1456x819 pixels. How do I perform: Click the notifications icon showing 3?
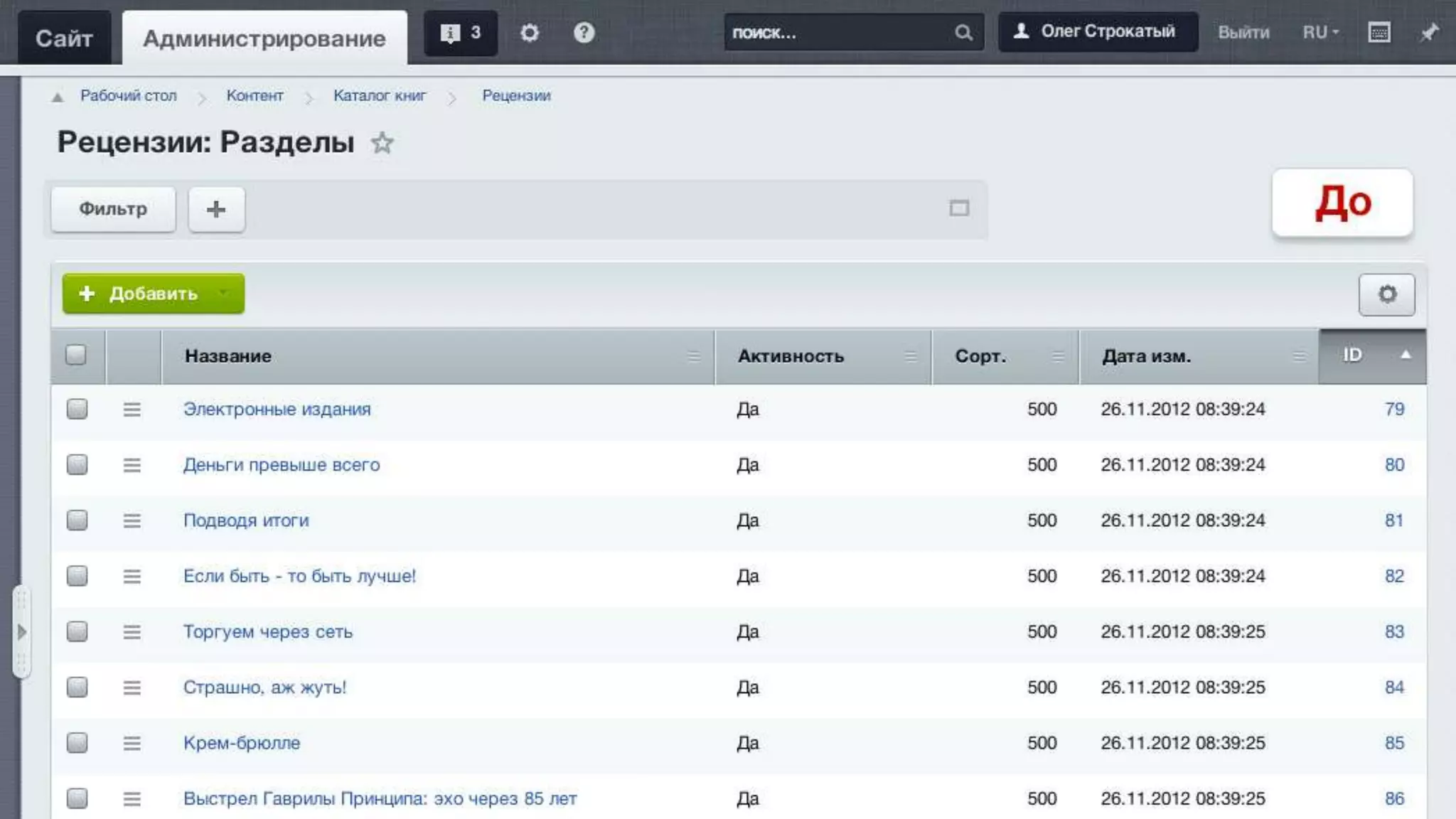[x=460, y=33]
